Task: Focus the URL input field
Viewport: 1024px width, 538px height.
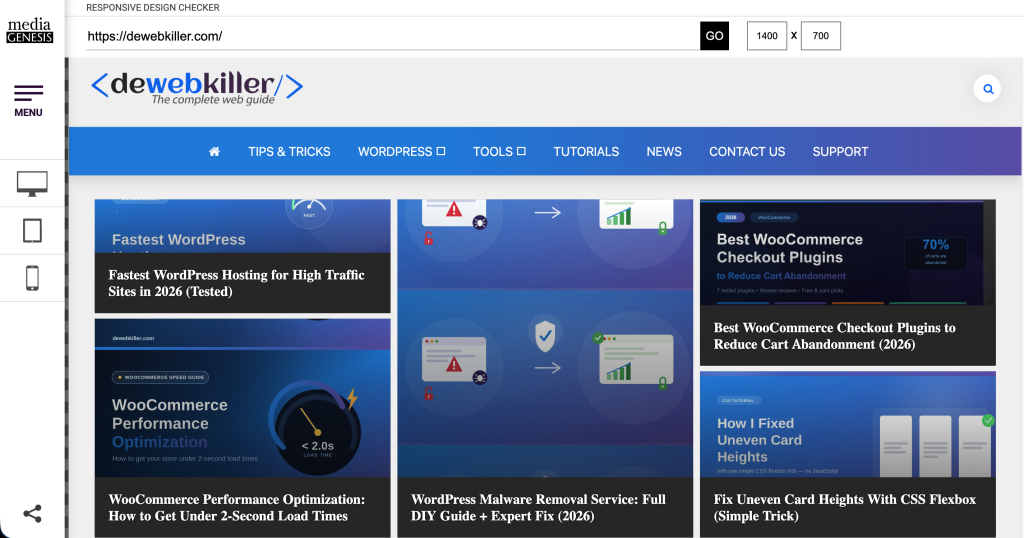Action: point(392,36)
